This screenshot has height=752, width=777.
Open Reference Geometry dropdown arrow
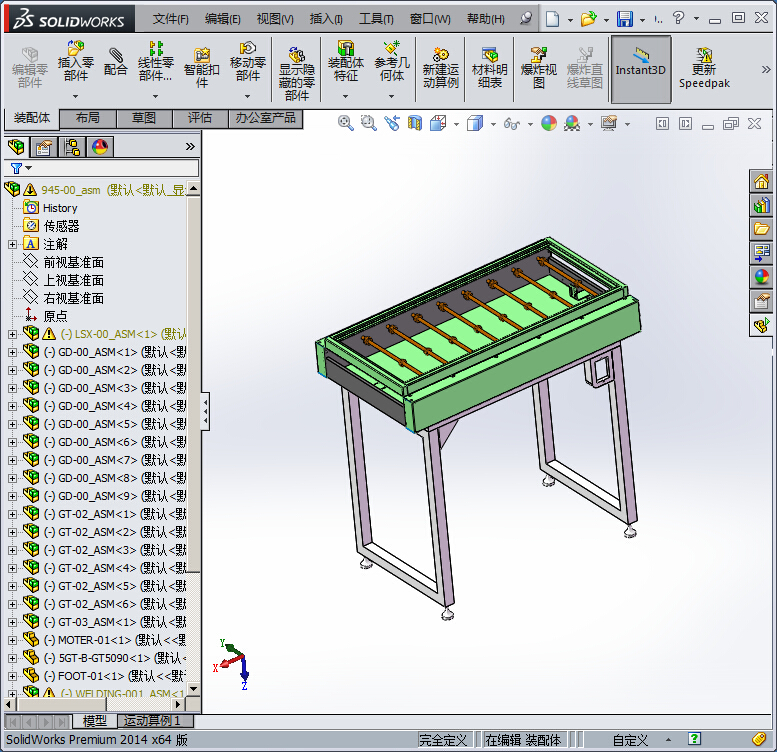click(x=391, y=96)
